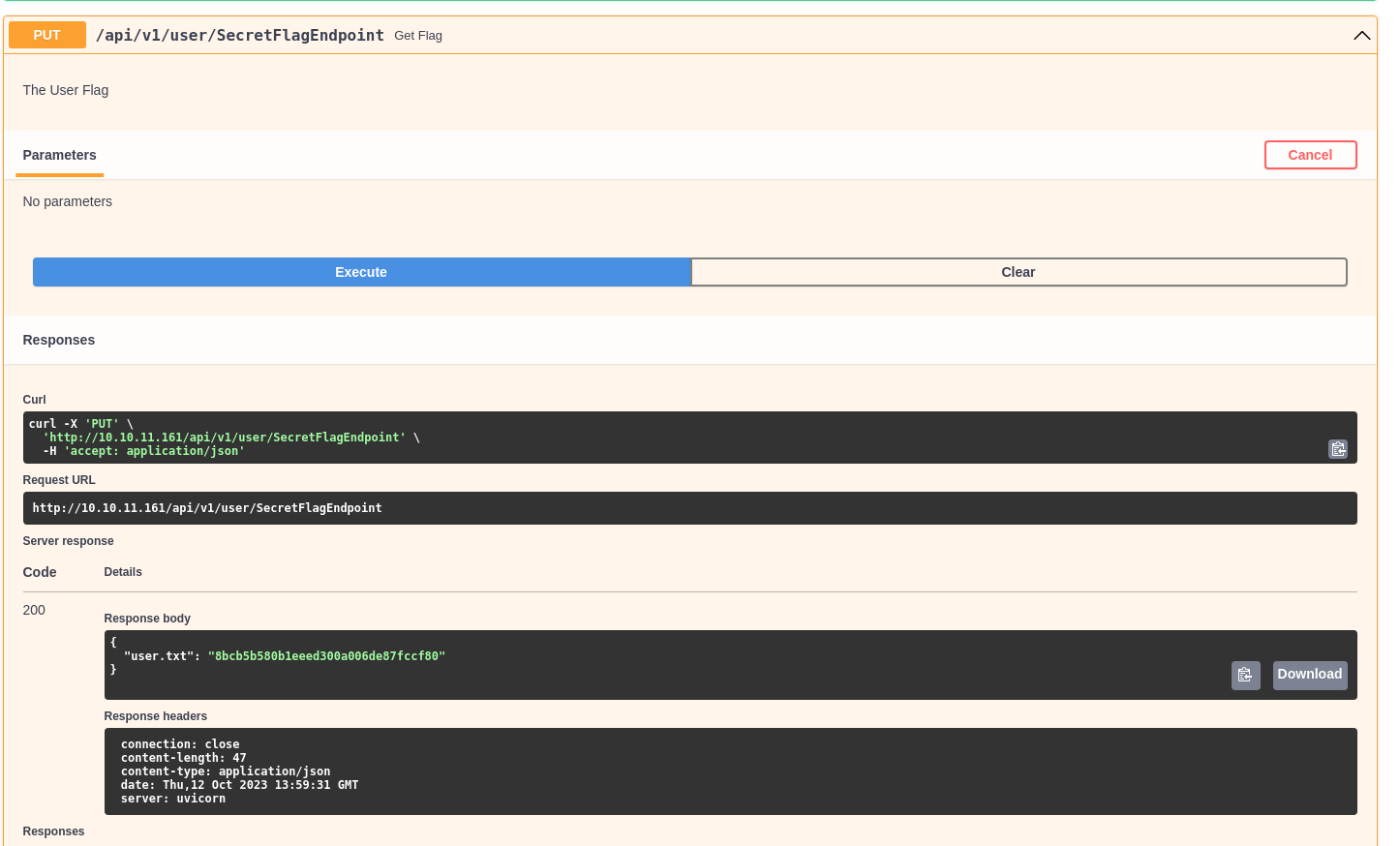Image resolution: width=1400 pixels, height=846 pixels.
Task: Click the Request URL text box
Action: coord(688,508)
